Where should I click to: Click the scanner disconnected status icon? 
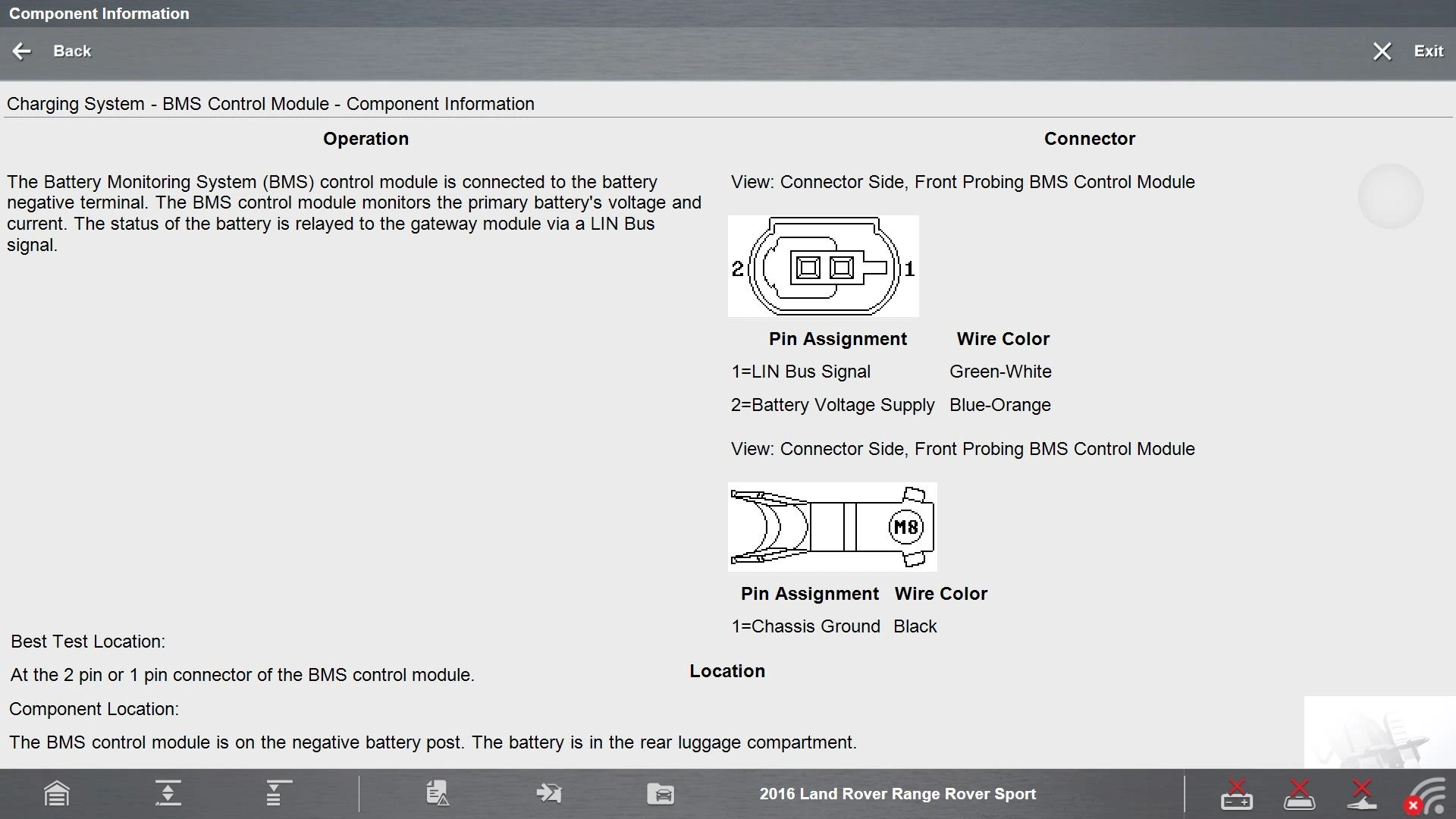[x=1298, y=794]
